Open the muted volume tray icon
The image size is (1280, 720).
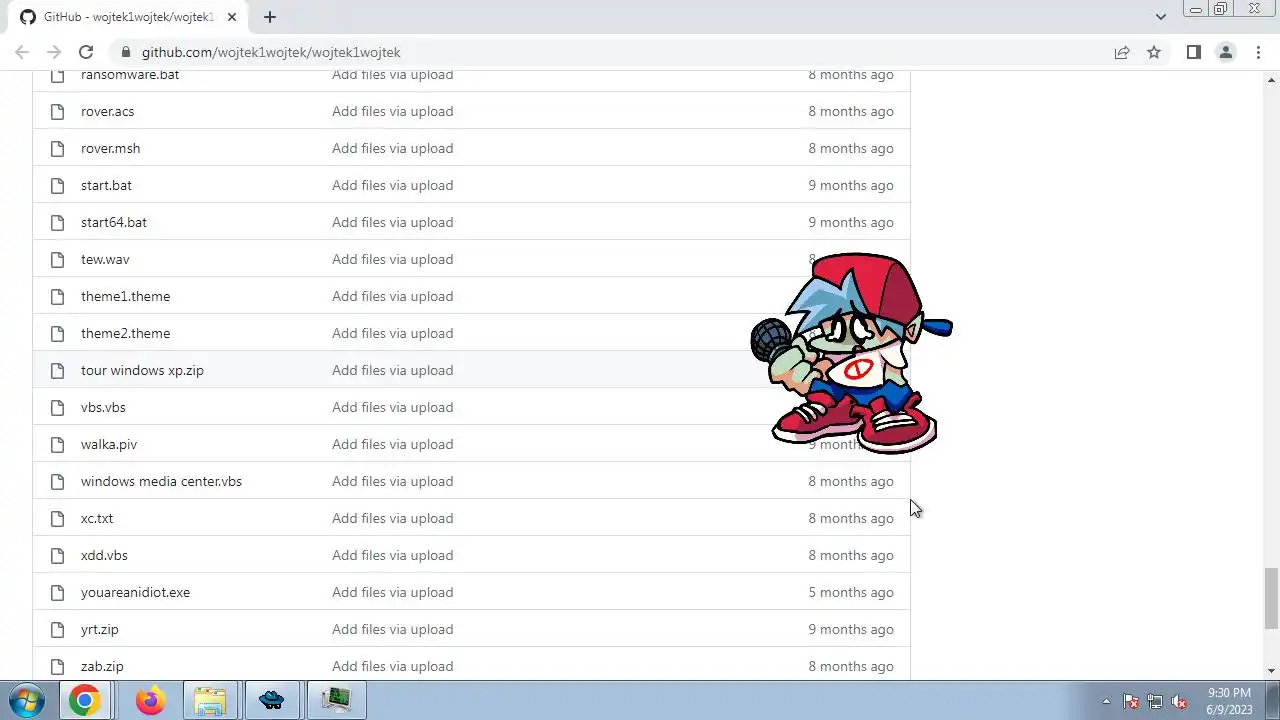click(x=1179, y=701)
